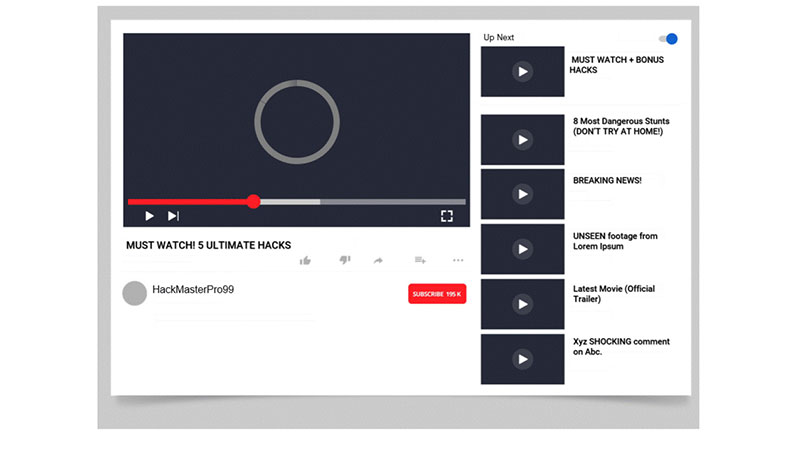The image size is (800, 450).
Task: Seek in the dark gray unplayed progress bar section
Action: click(393, 202)
